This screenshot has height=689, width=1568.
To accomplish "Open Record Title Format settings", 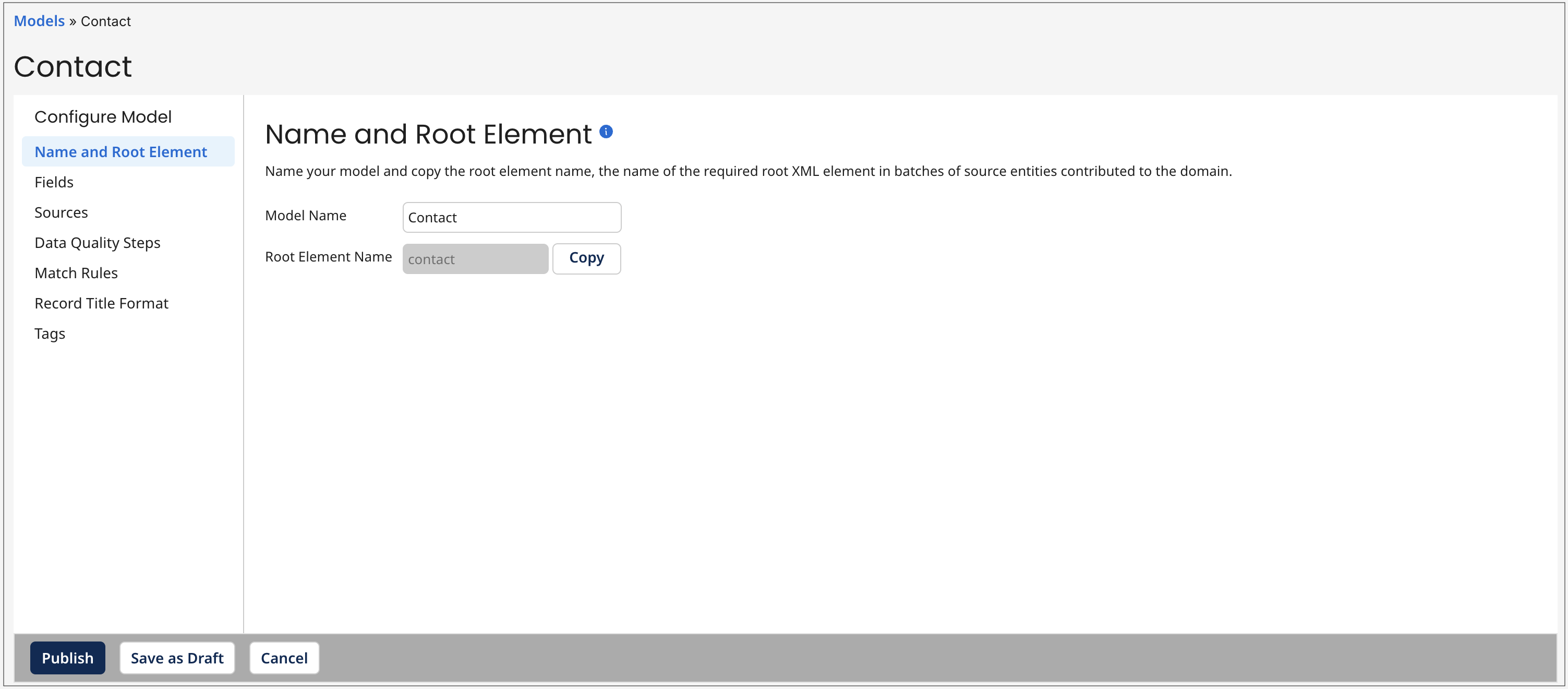I will point(101,303).
